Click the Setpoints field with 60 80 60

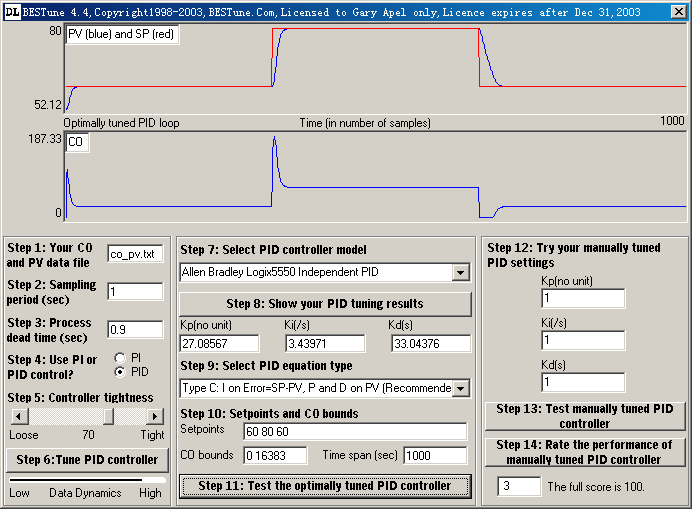[355, 431]
